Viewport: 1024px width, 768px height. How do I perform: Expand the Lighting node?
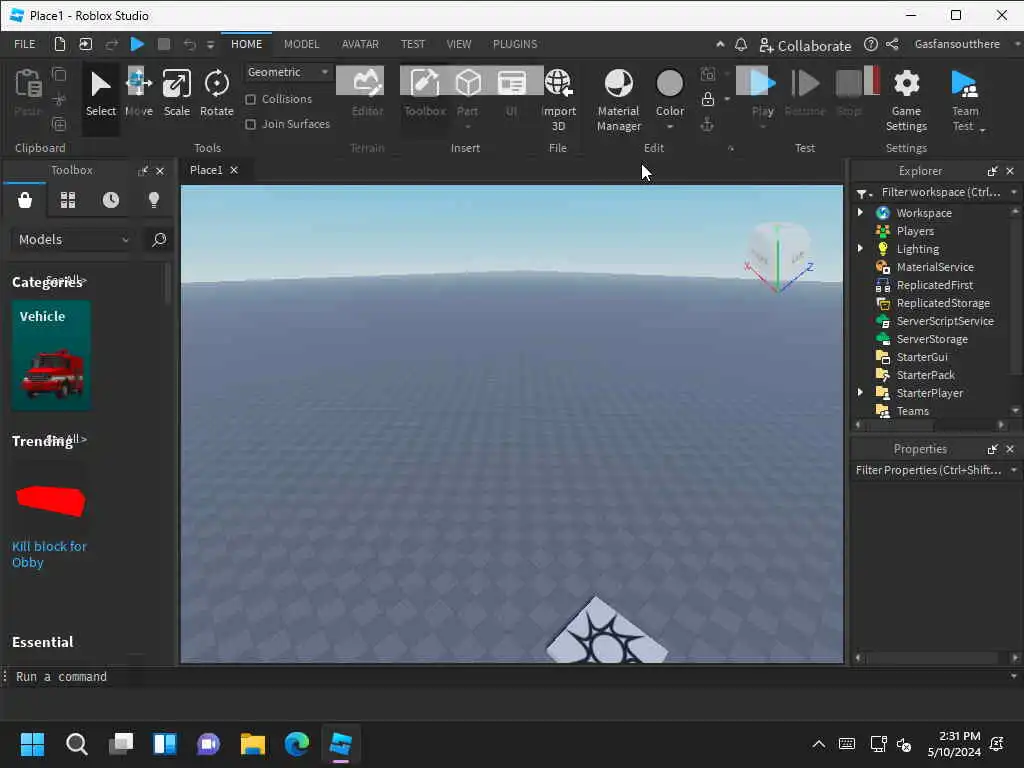pos(860,248)
